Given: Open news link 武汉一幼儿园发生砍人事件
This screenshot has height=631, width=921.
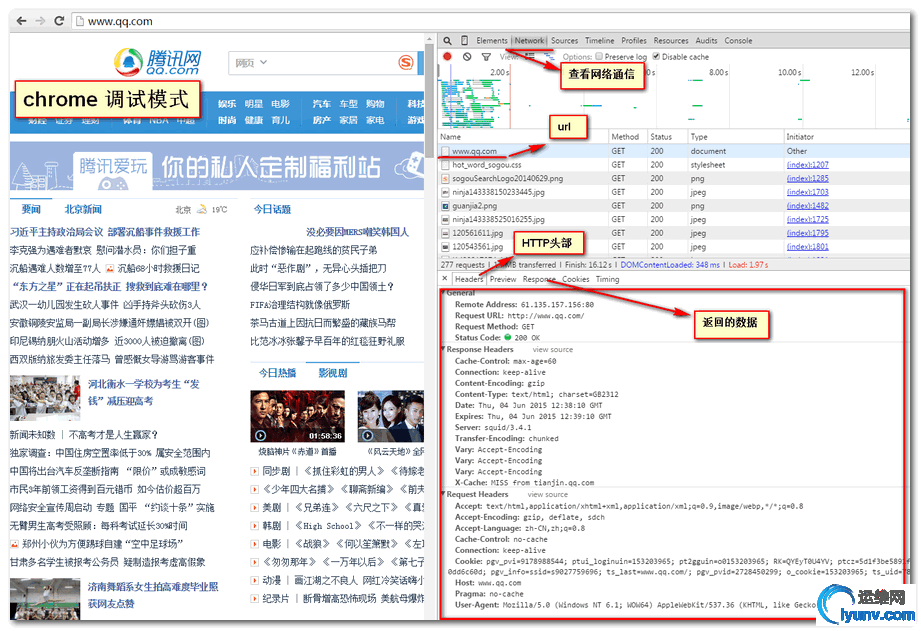Looking at the screenshot, I should [105, 305].
